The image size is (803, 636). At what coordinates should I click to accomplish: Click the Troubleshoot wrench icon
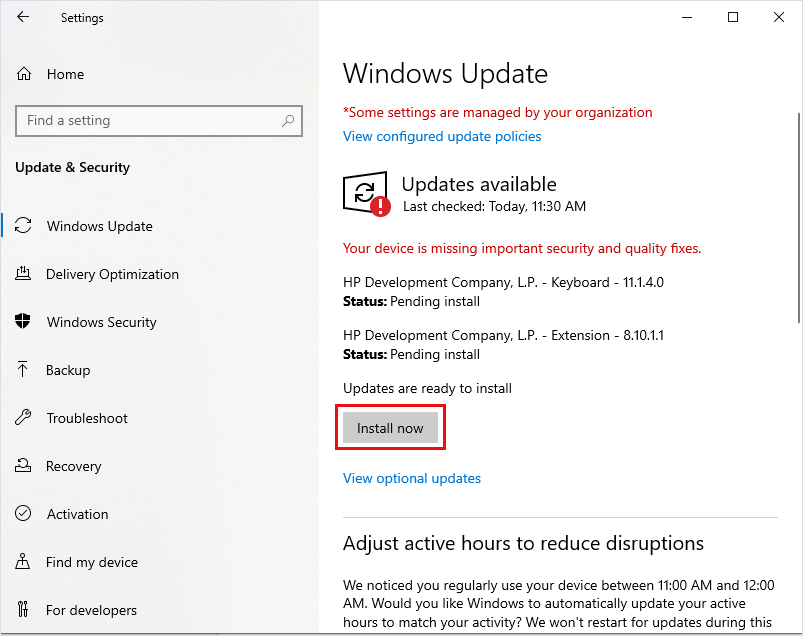pos(23,417)
